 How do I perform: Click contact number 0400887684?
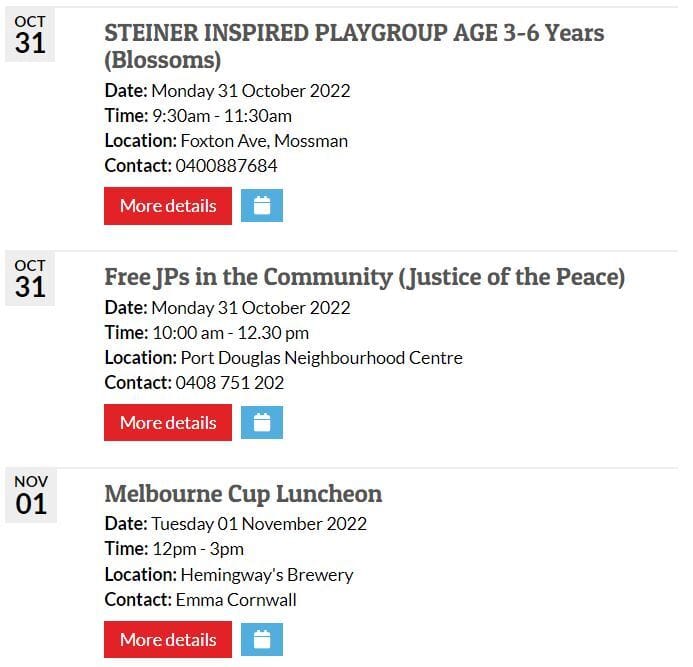tap(226, 166)
